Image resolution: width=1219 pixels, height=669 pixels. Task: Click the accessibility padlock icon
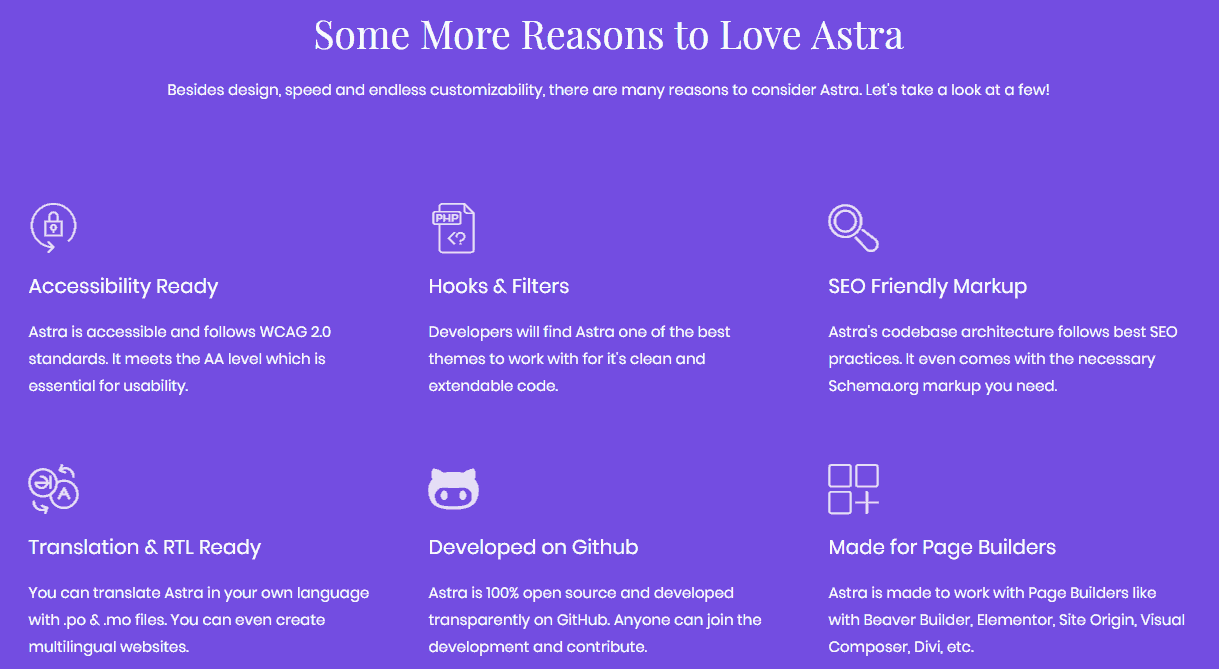pos(53,228)
